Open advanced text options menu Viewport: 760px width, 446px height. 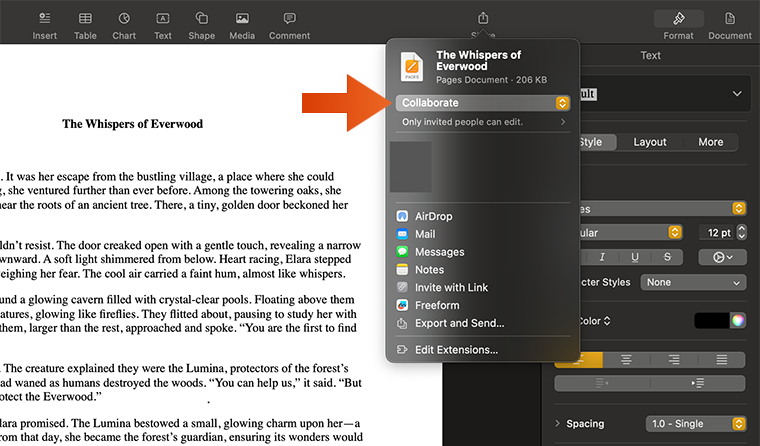coord(722,257)
